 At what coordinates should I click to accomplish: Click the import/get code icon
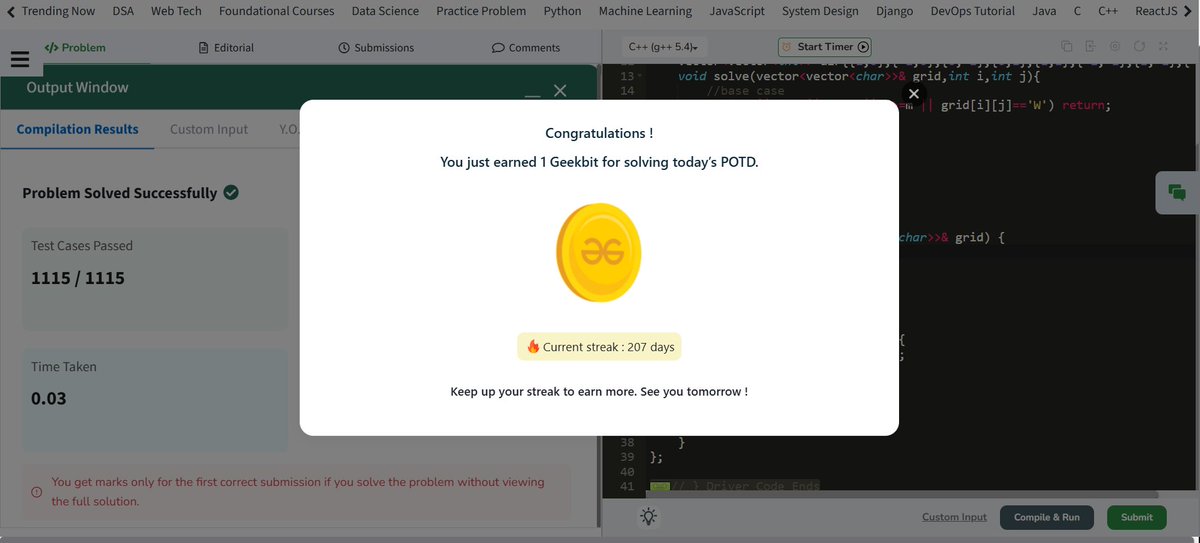[x=1090, y=47]
